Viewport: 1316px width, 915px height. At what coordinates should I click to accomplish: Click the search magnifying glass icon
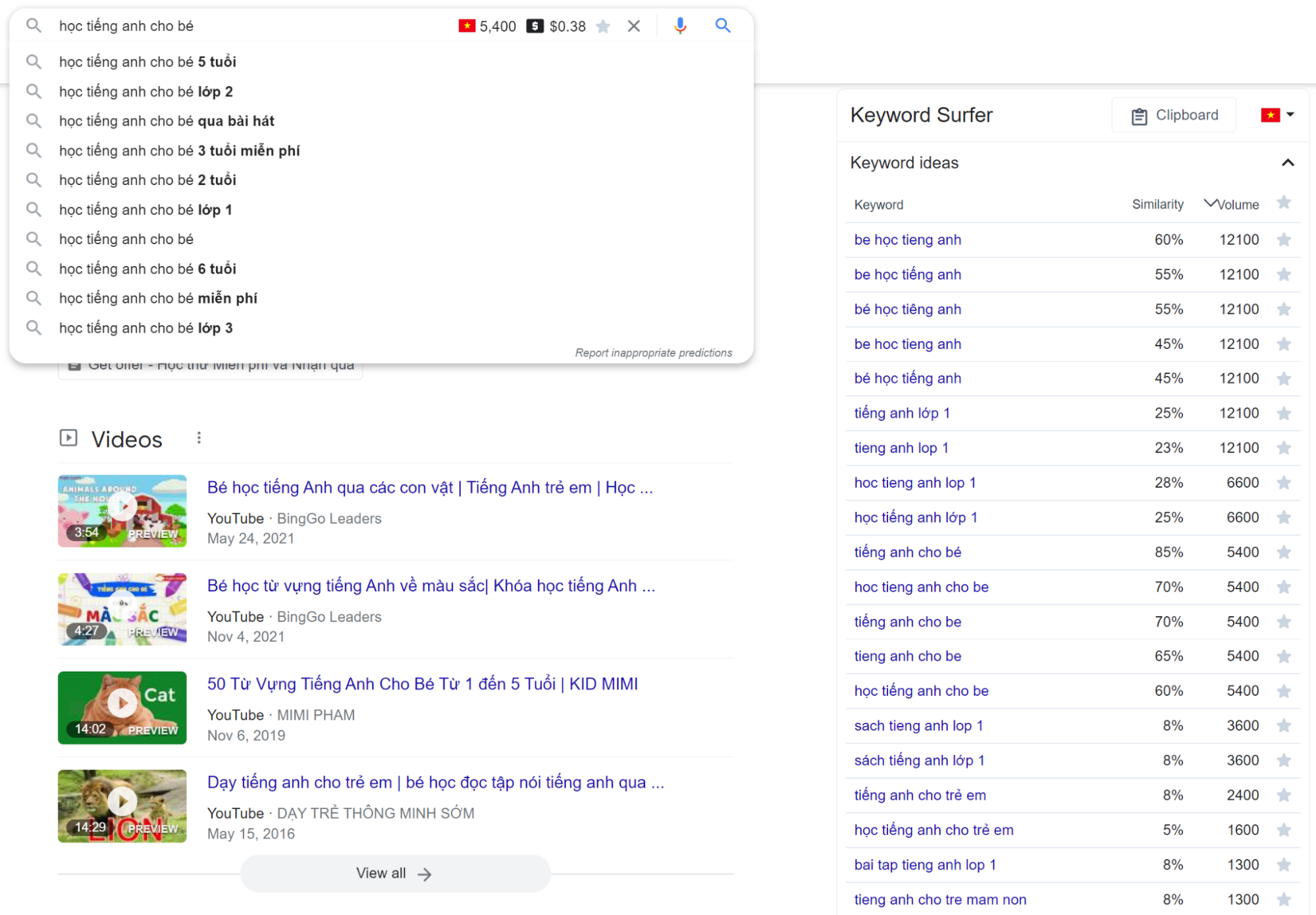723,26
